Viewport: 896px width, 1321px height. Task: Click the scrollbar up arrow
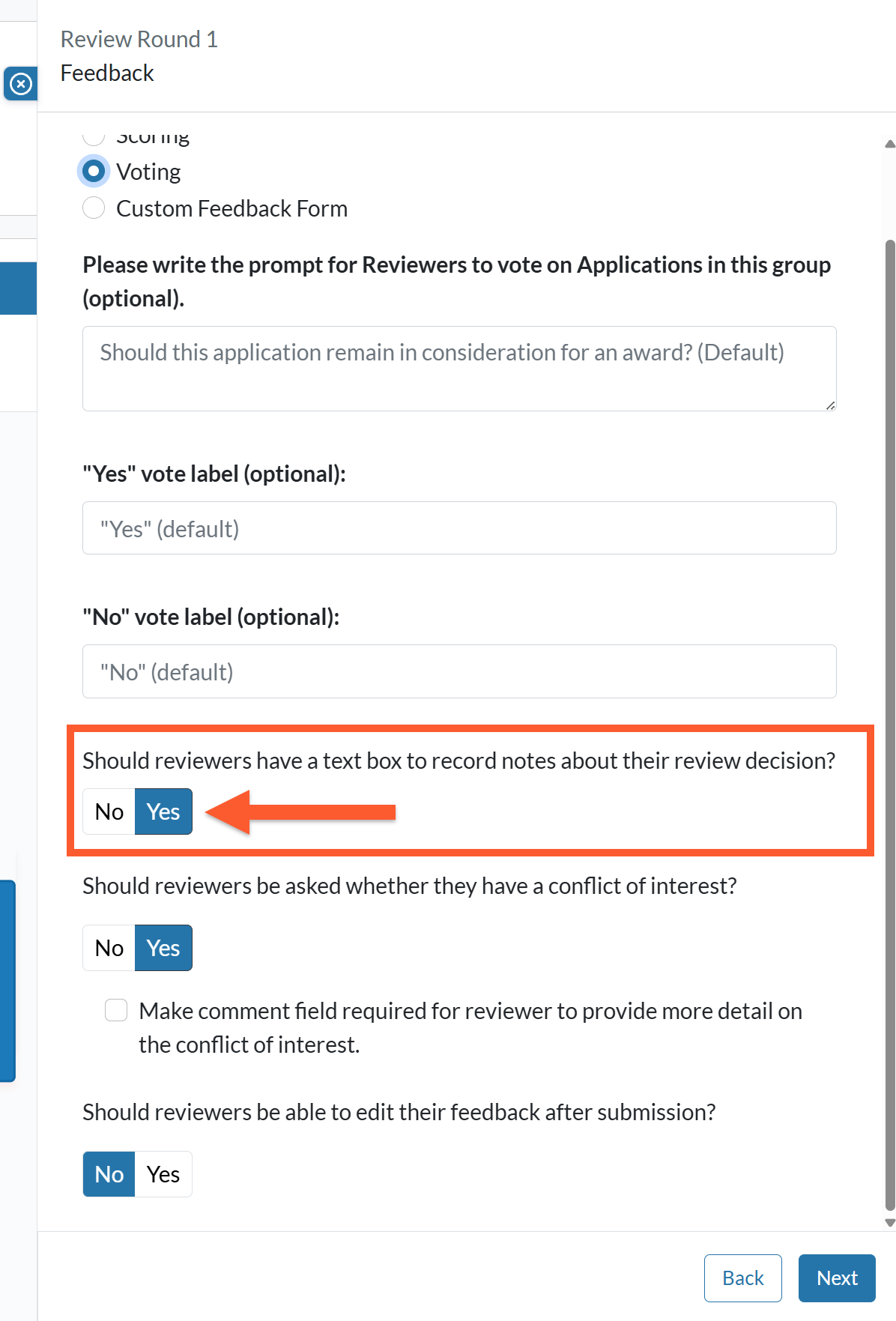pos(890,144)
